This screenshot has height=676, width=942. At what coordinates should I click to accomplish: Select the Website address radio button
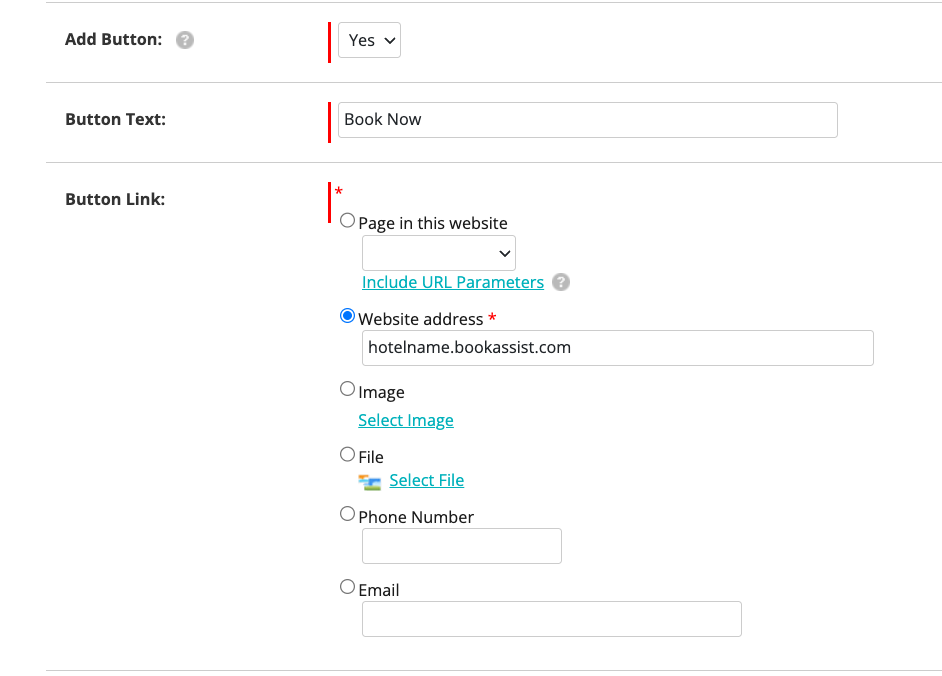tap(347, 316)
